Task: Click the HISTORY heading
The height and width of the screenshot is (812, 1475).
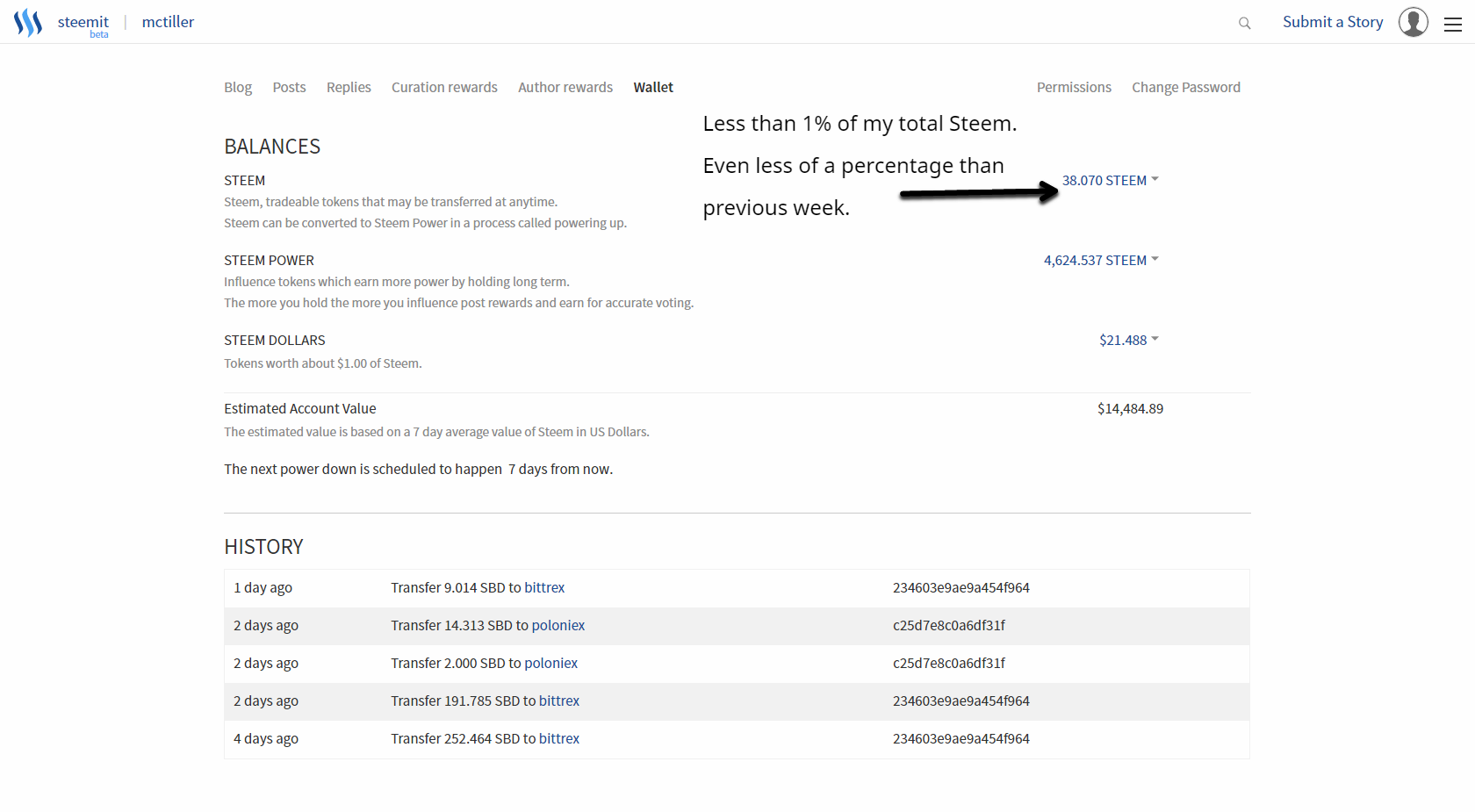Action: click(x=263, y=547)
